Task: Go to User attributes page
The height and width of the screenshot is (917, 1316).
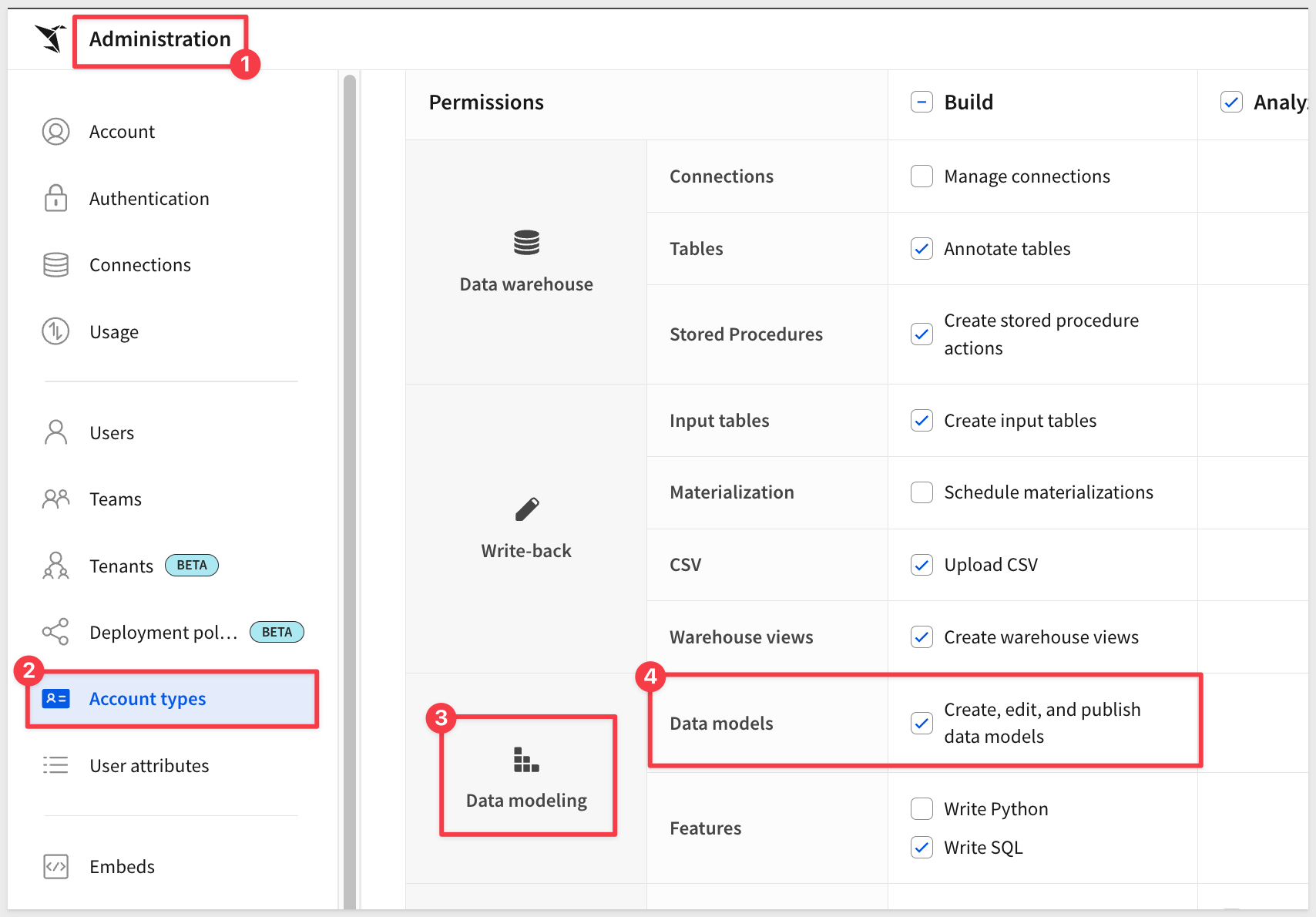Action: 149,766
